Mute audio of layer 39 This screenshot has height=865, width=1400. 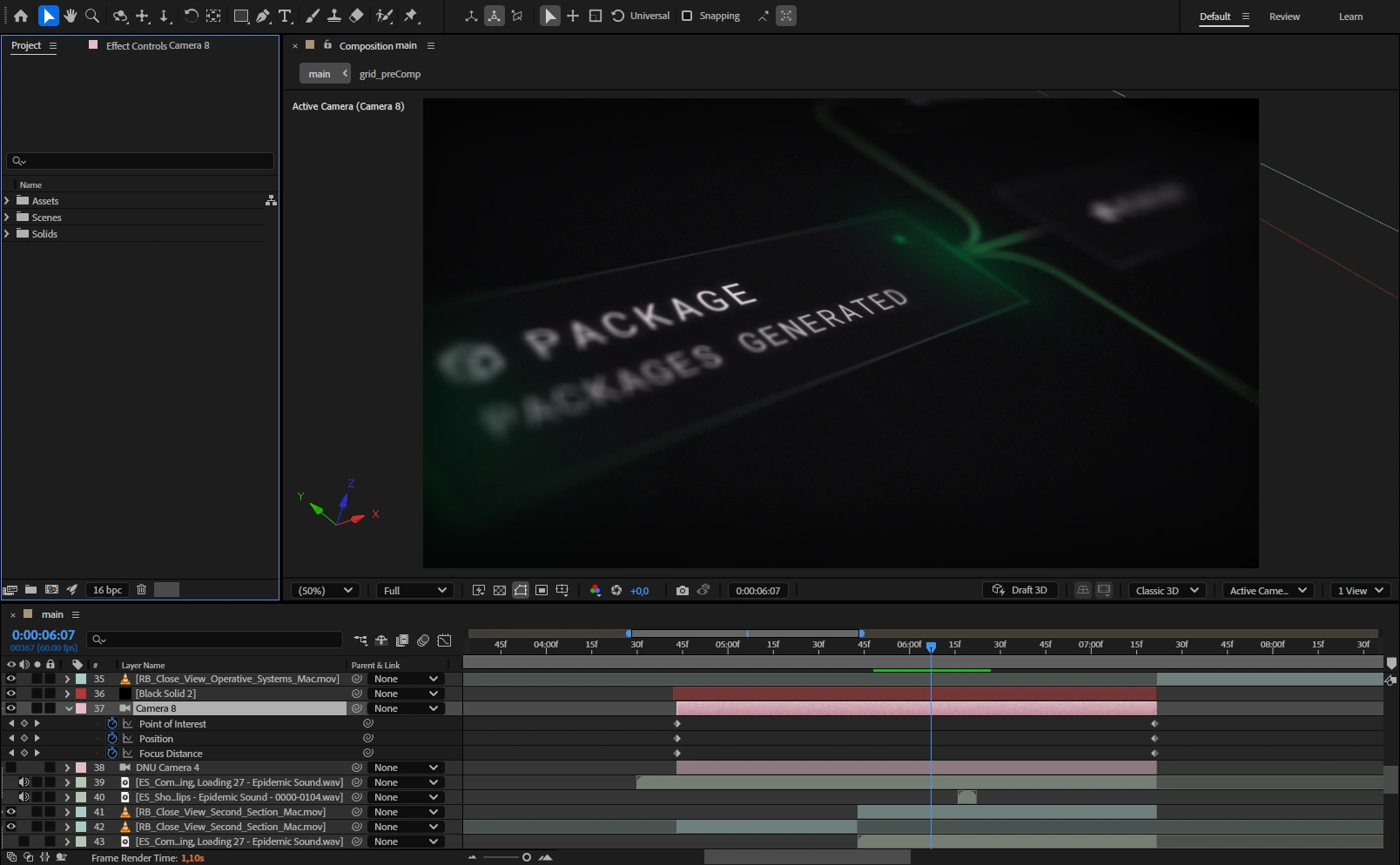(24, 782)
